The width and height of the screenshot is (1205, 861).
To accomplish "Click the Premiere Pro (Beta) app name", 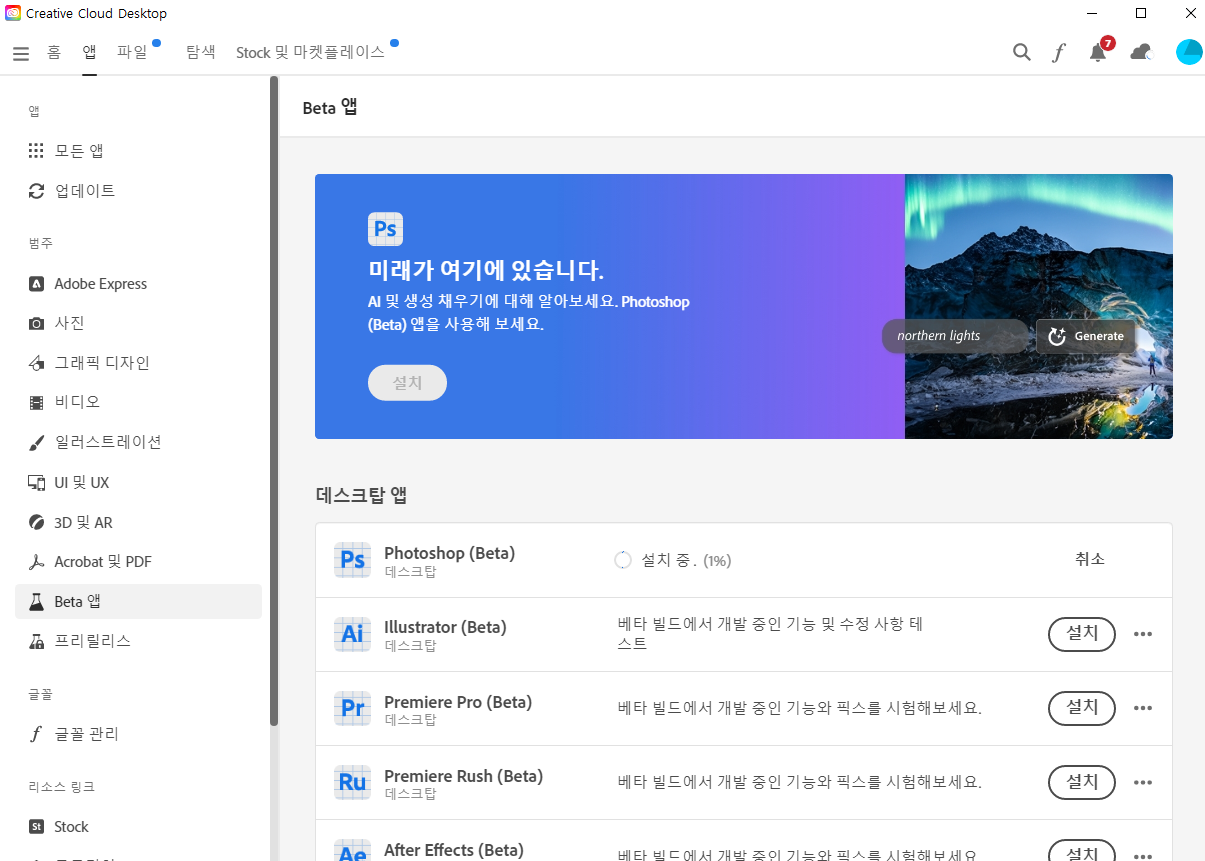I will point(458,702).
